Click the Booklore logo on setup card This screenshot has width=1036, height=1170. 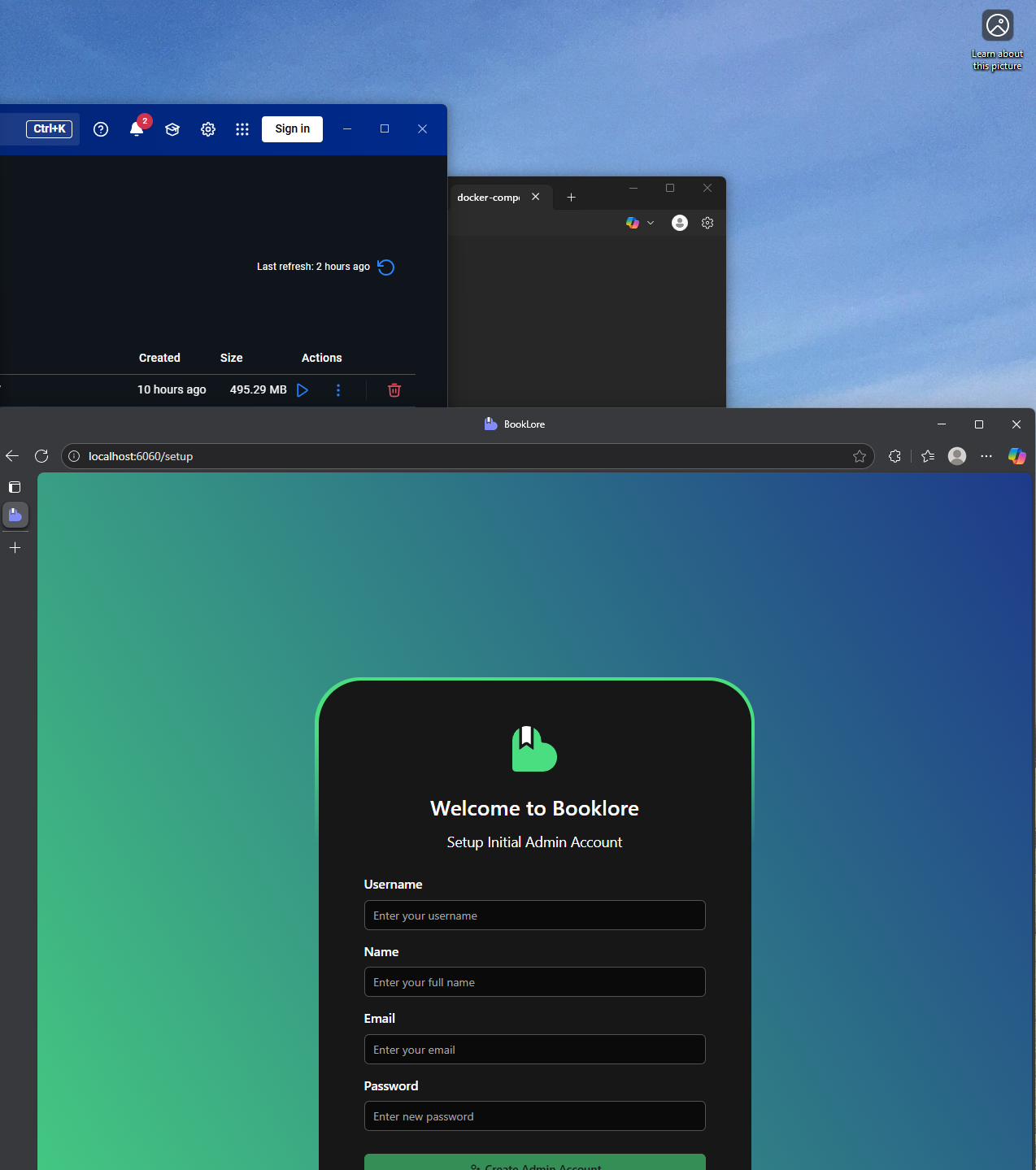pos(534,749)
